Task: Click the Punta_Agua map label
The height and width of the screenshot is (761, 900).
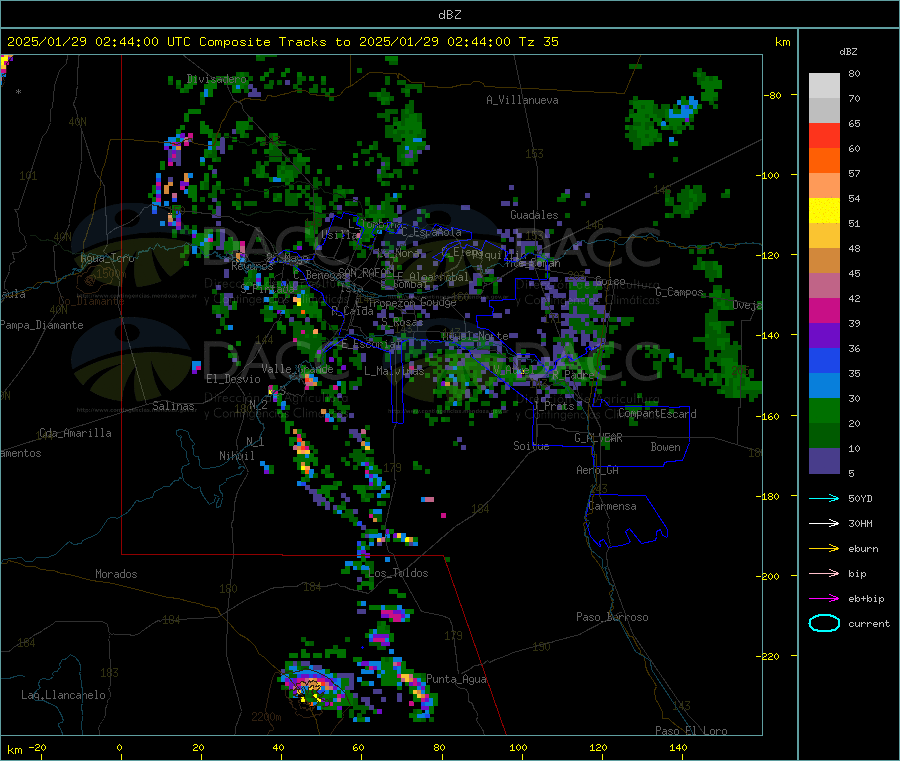Action: tap(456, 679)
